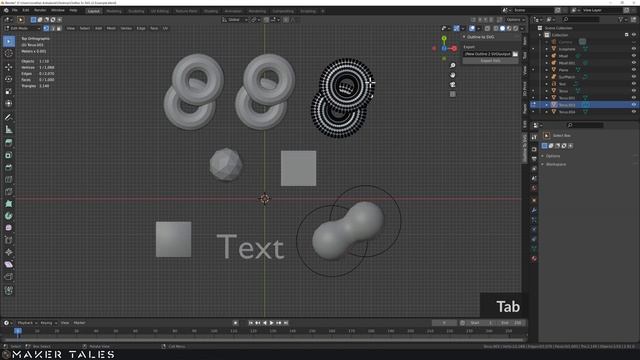Click the outliner search field
This screenshot has height=360, width=640.
pyautogui.click(x=581, y=20)
